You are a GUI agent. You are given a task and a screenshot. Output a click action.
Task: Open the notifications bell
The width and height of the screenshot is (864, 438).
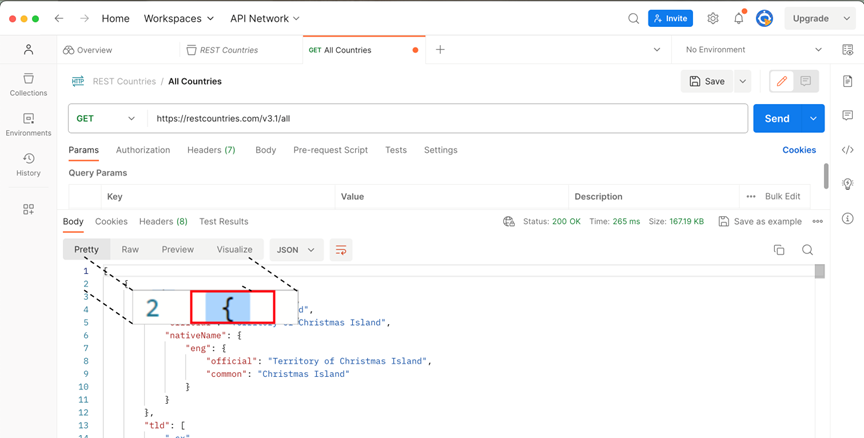click(739, 18)
